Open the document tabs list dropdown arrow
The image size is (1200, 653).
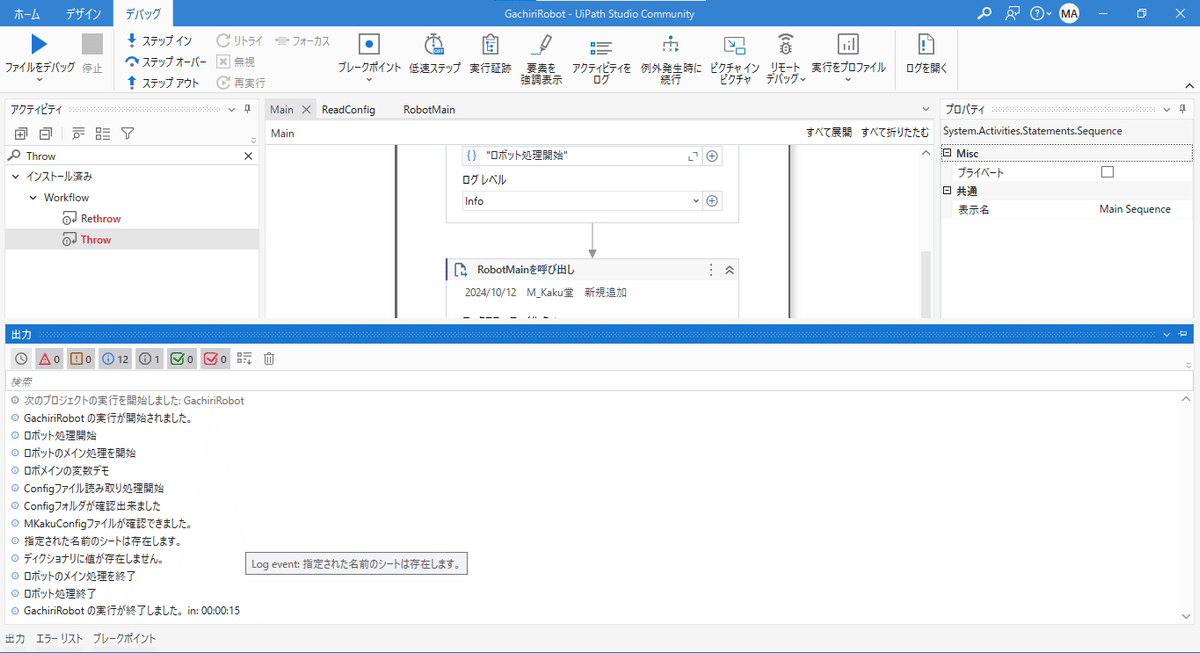click(x=925, y=109)
